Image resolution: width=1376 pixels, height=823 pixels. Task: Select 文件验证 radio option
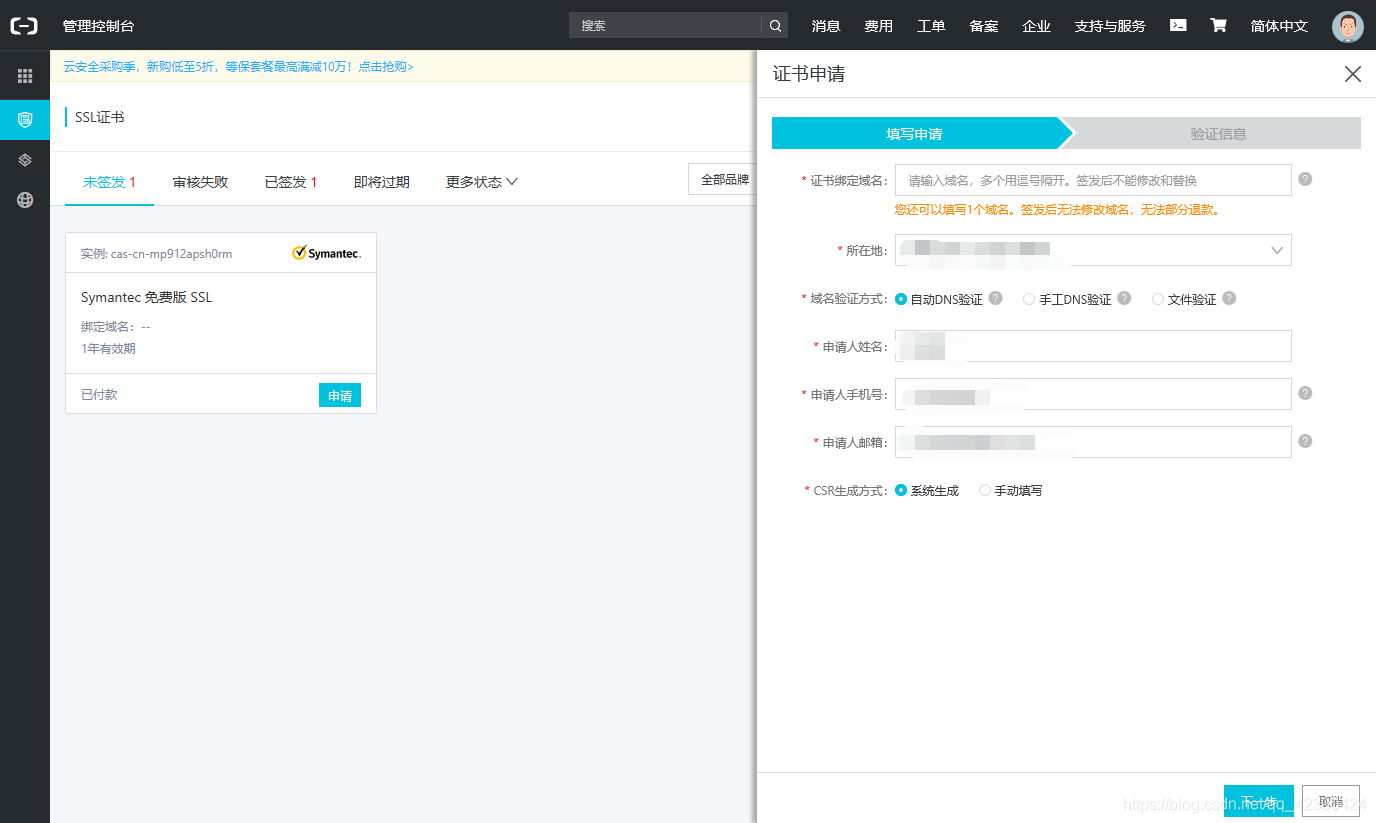1158,299
